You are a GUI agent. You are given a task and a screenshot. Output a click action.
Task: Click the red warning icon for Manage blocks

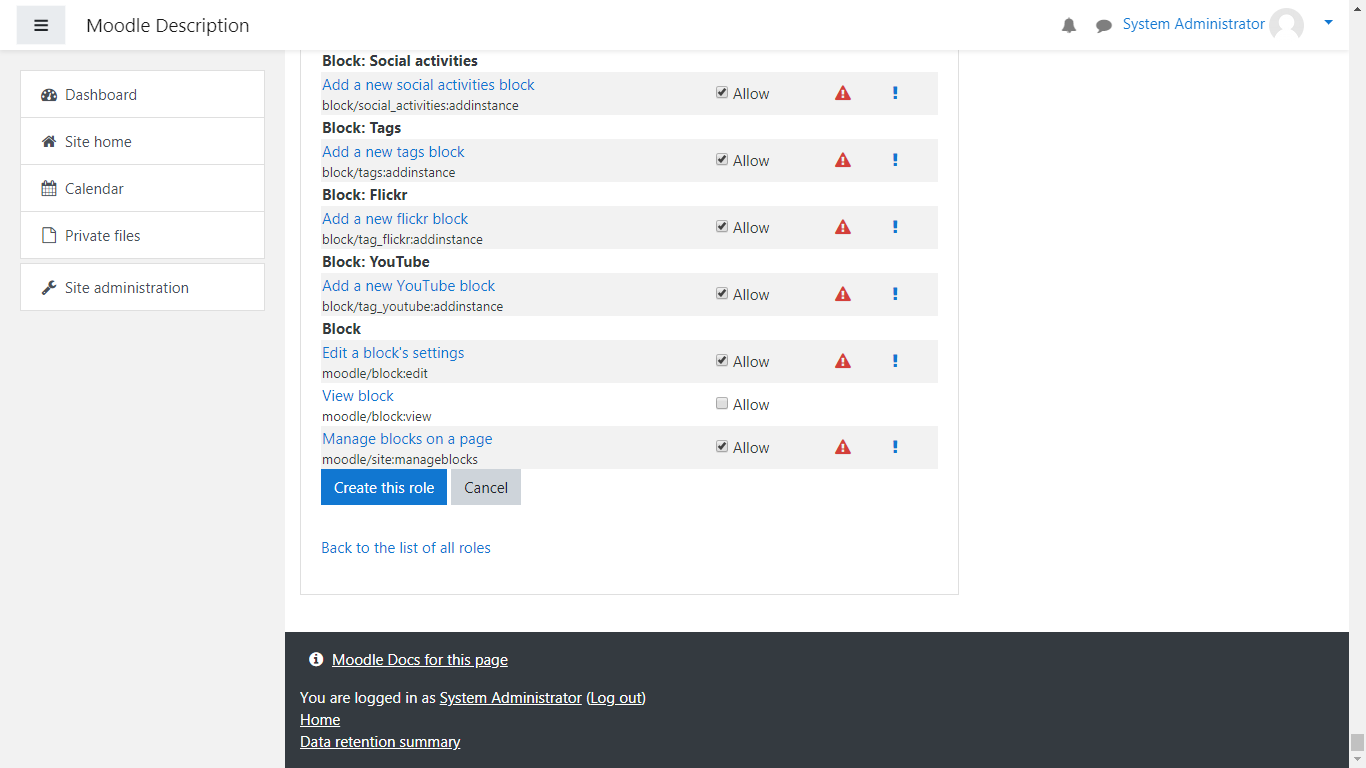pyautogui.click(x=843, y=447)
